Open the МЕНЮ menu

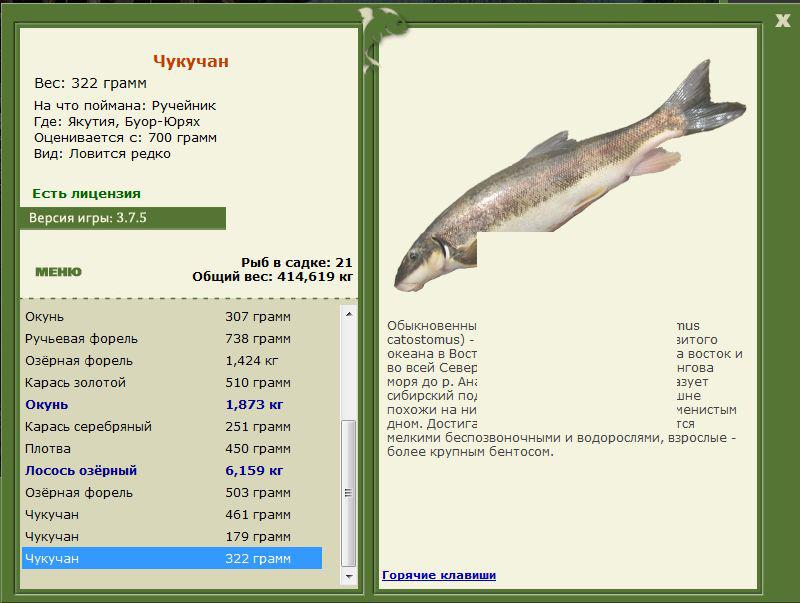[58, 272]
